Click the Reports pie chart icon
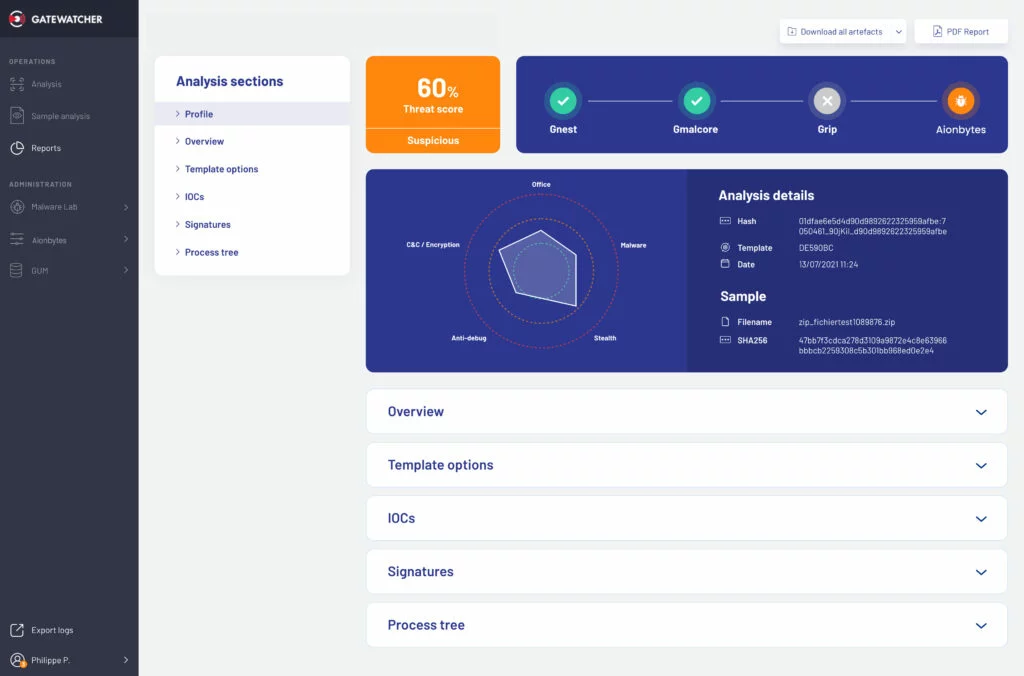This screenshot has width=1024, height=676. tap(17, 148)
